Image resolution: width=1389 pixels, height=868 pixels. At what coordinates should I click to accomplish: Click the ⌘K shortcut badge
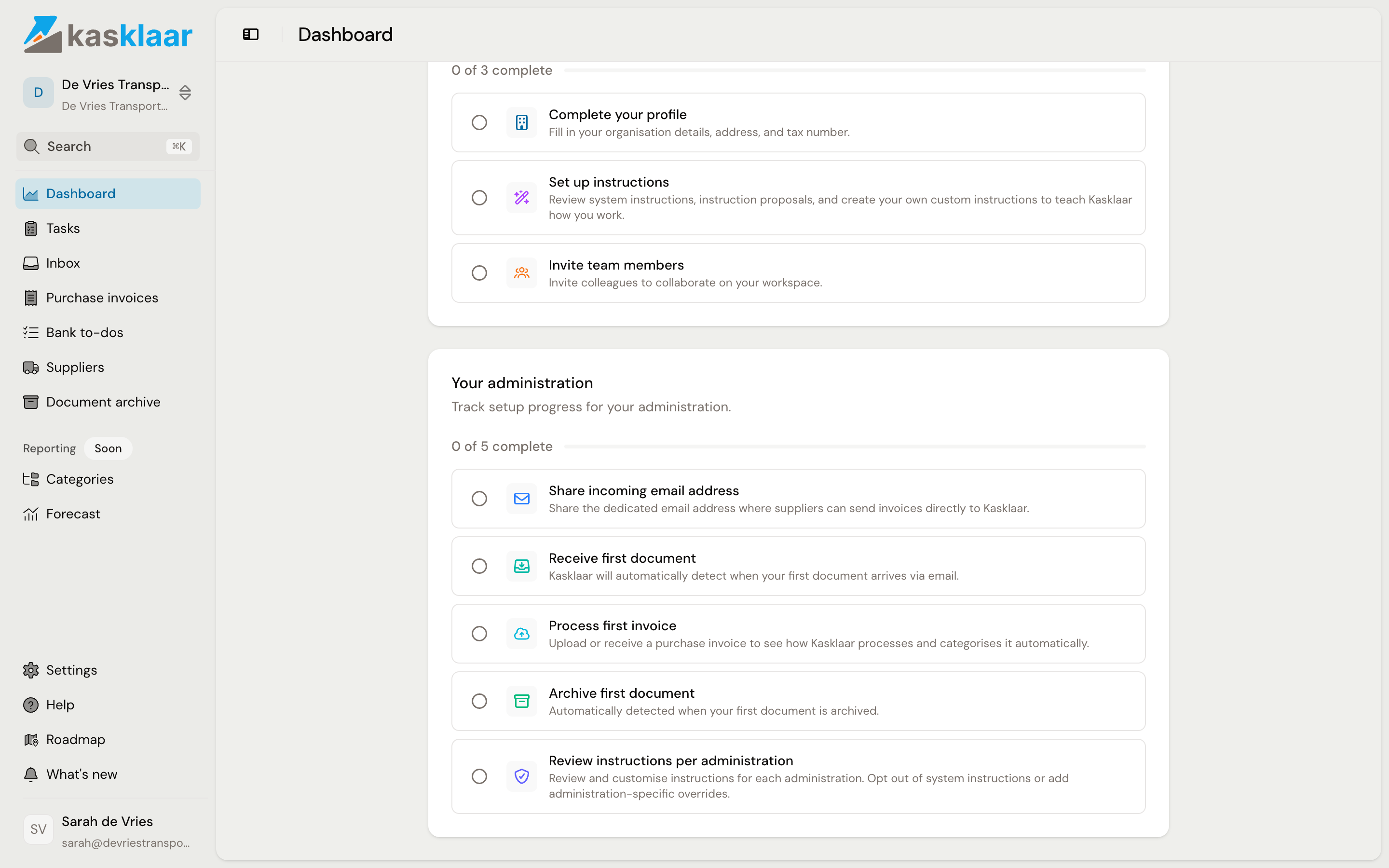(x=179, y=147)
